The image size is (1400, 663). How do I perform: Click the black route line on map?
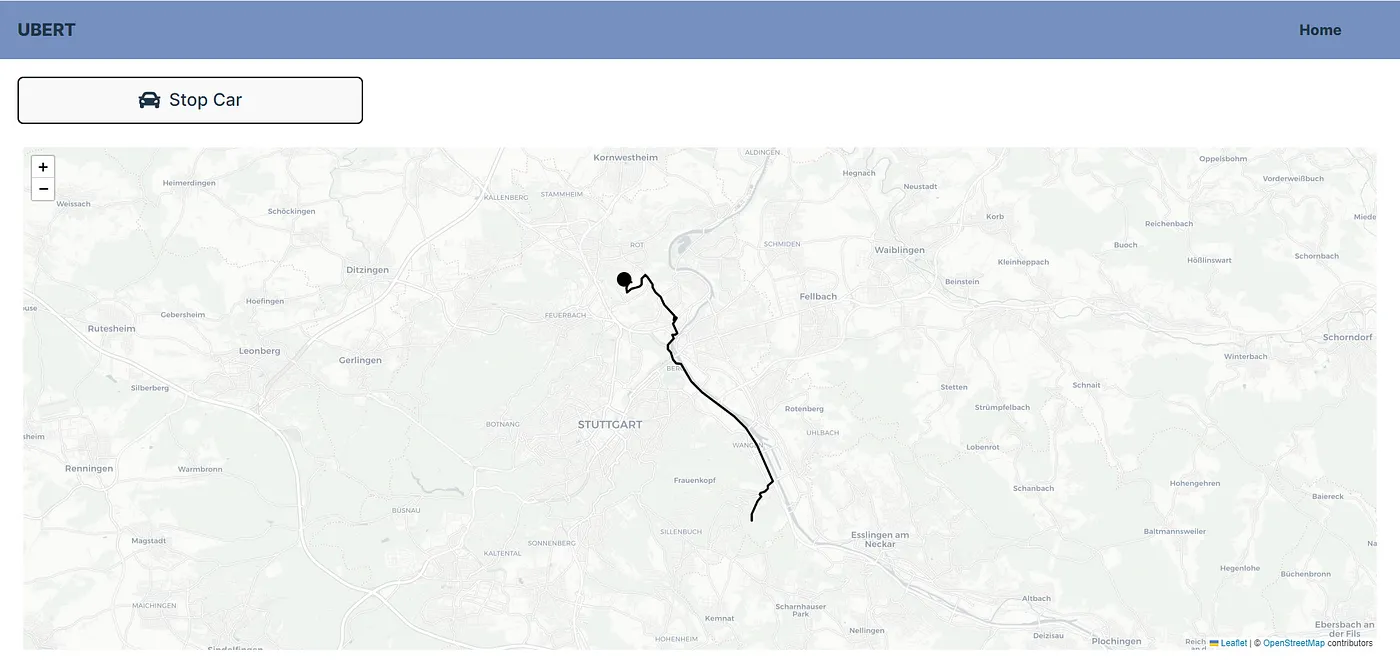tap(716, 400)
